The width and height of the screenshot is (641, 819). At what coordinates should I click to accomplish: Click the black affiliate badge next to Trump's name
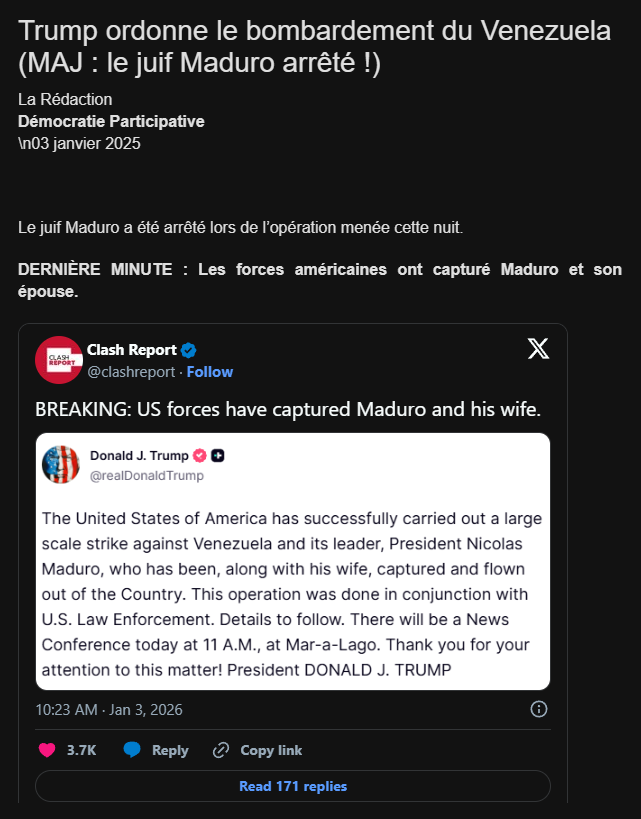(x=217, y=456)
